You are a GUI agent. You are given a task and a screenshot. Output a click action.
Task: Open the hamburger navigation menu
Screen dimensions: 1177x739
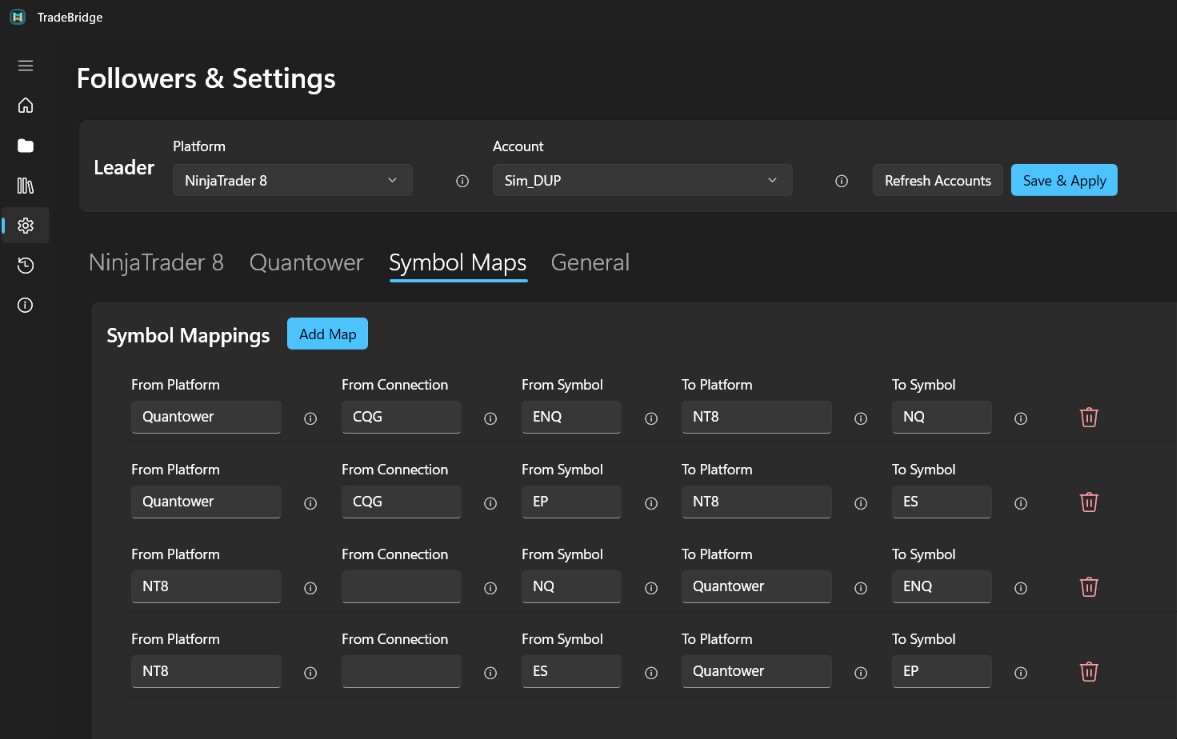coord(26,65)
